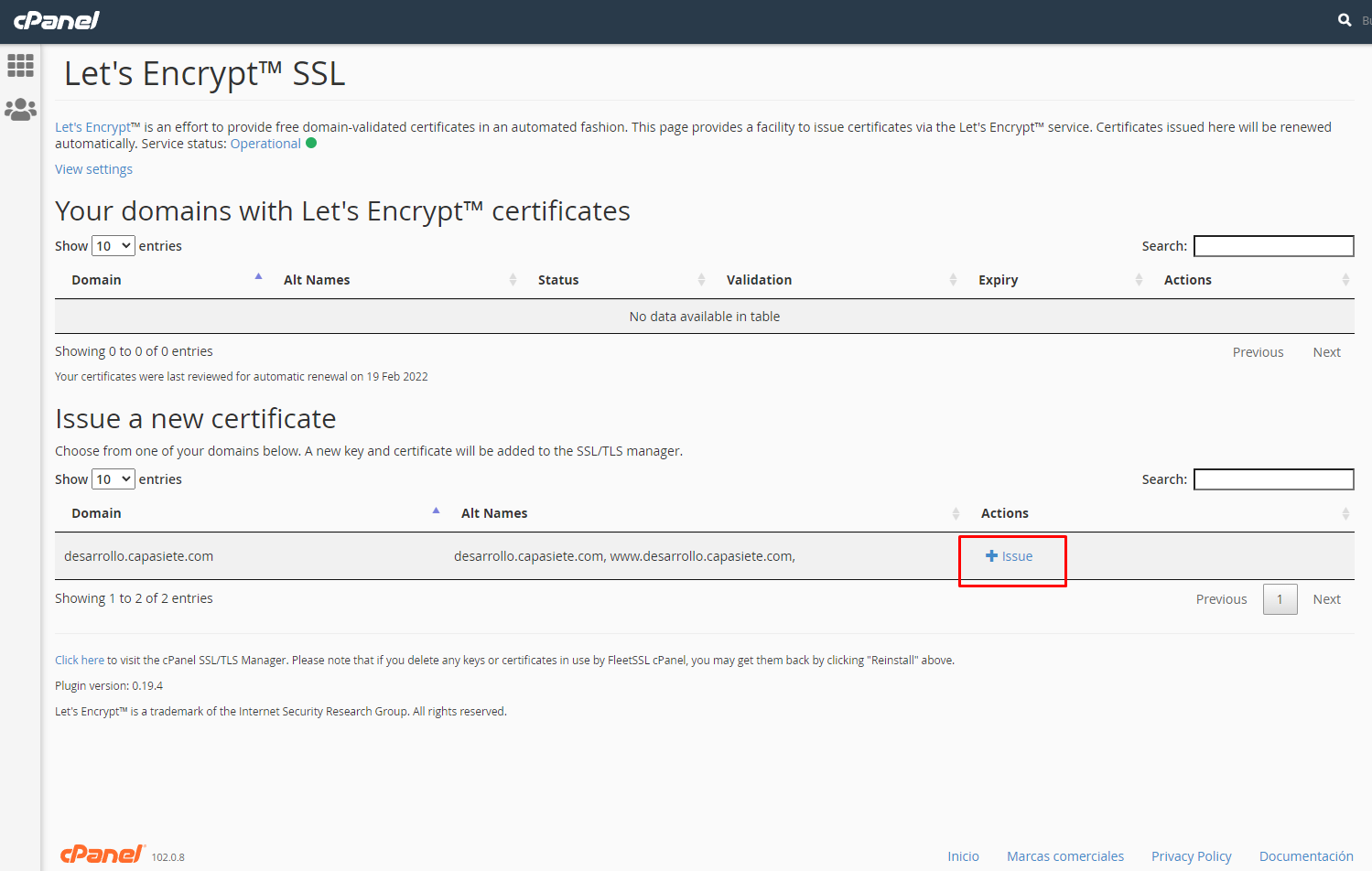Click the Validation column header
The width and height of the screenshot is (1372, 871).
(759, 280)
